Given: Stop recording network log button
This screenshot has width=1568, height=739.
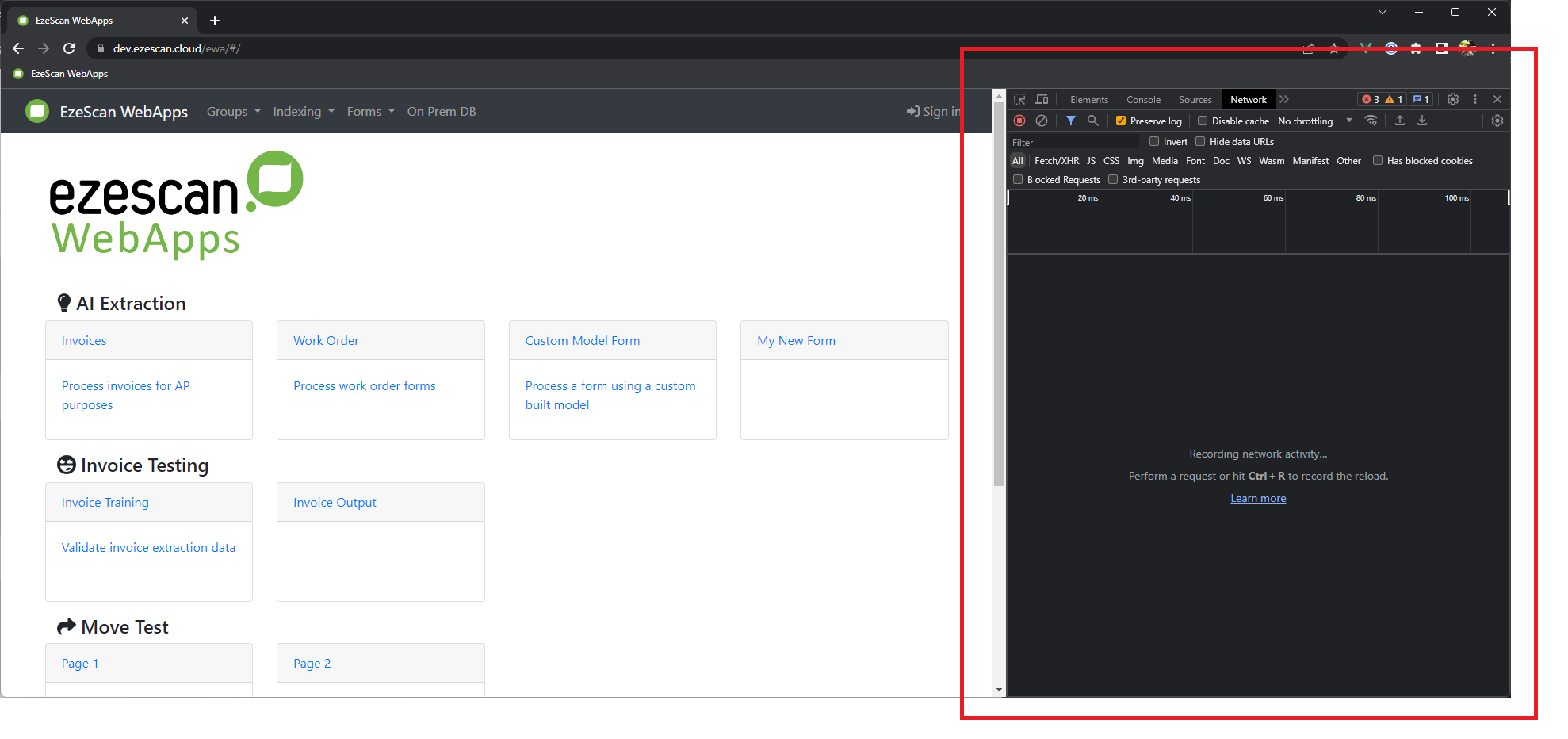Looking at the screenshot, I should point(1019,121).
